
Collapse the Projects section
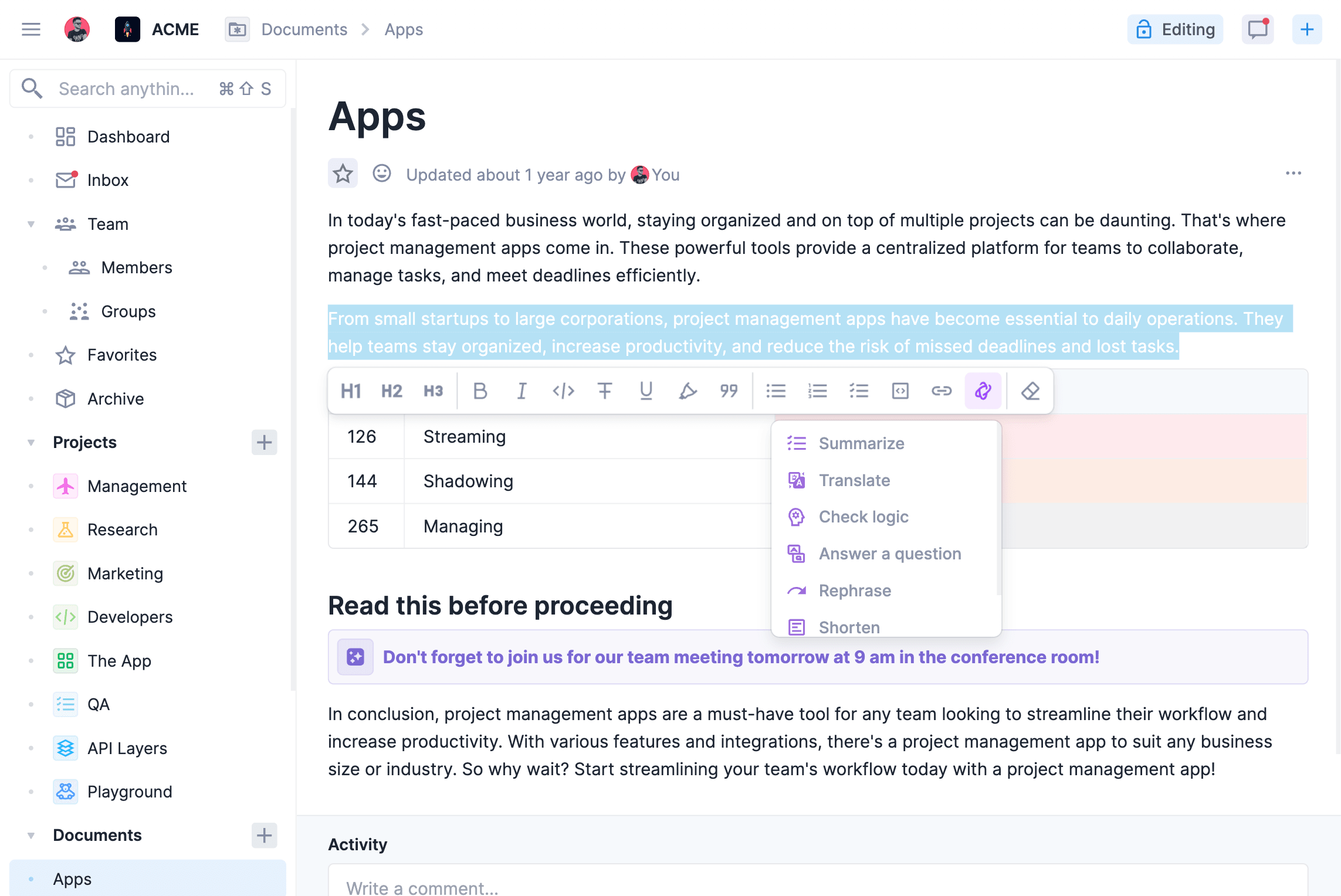coord(31,442)
